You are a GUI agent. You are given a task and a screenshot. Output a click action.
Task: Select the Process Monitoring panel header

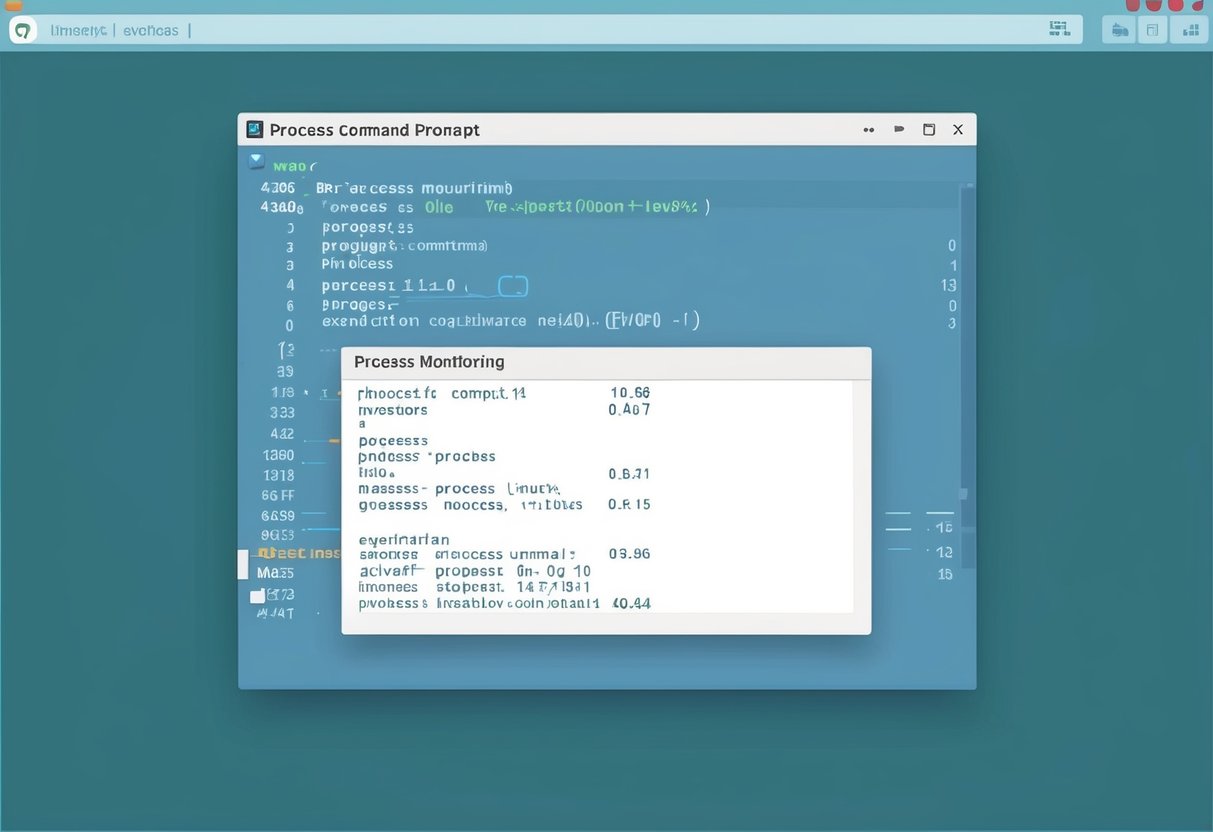430,361
